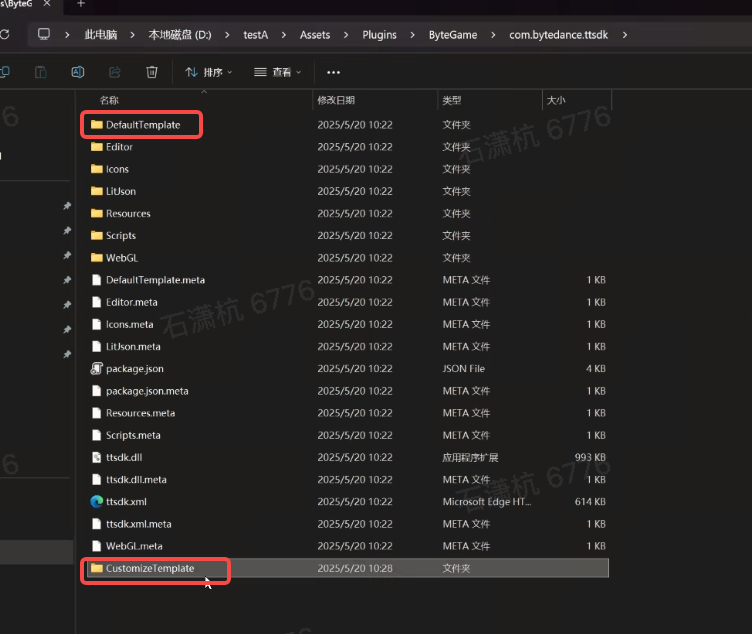Click the rename icon in toolbar

click(78, 72)
